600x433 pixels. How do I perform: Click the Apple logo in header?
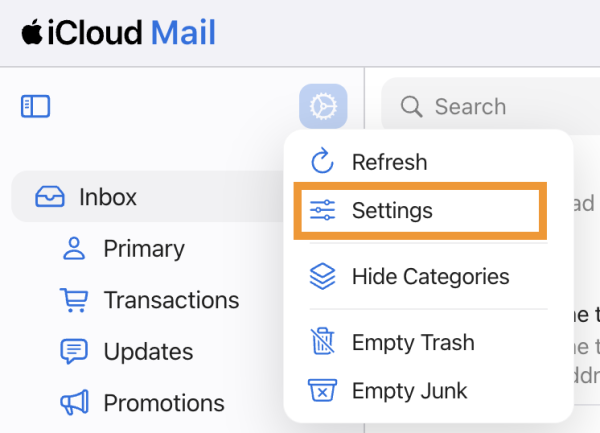(x=32, y=32)
